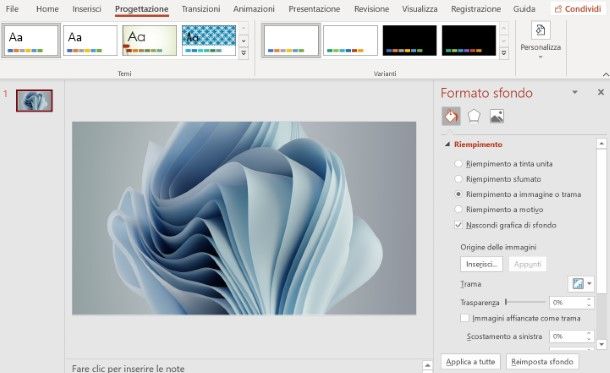Select the second theme thumbnail

(x=90, y=40)
